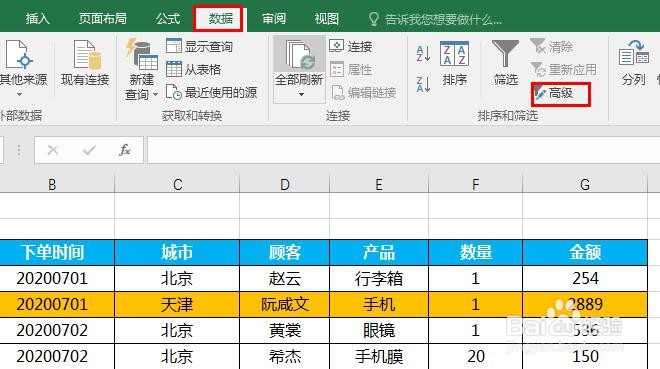
Task: Cancel entry with formula bar X
Action: coord(53,150)
